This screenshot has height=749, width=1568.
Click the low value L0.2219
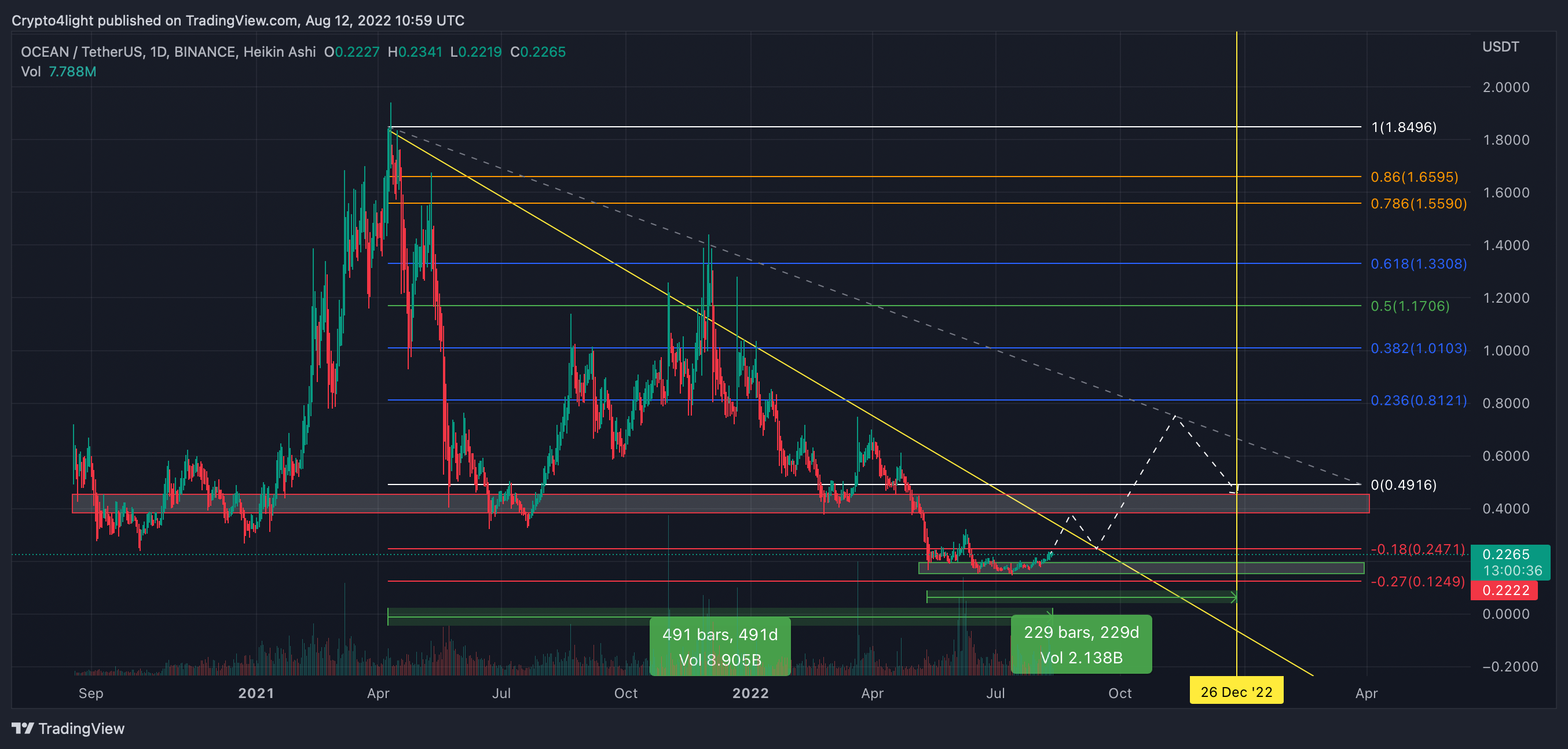click(476, 52)
